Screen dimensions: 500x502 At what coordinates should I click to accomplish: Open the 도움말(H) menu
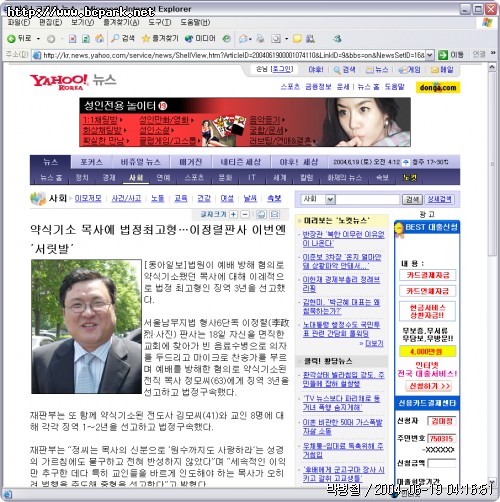tap(195, 23)
